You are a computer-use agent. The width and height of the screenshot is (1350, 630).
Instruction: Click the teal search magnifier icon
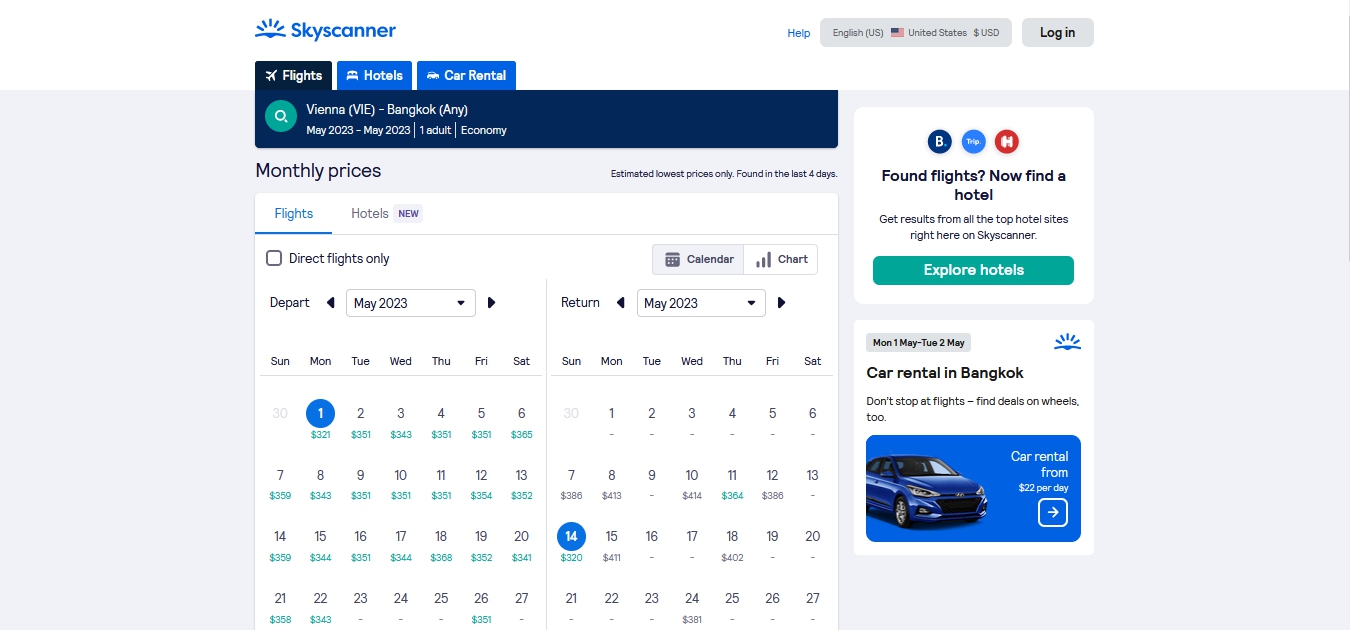click(281, 116)
